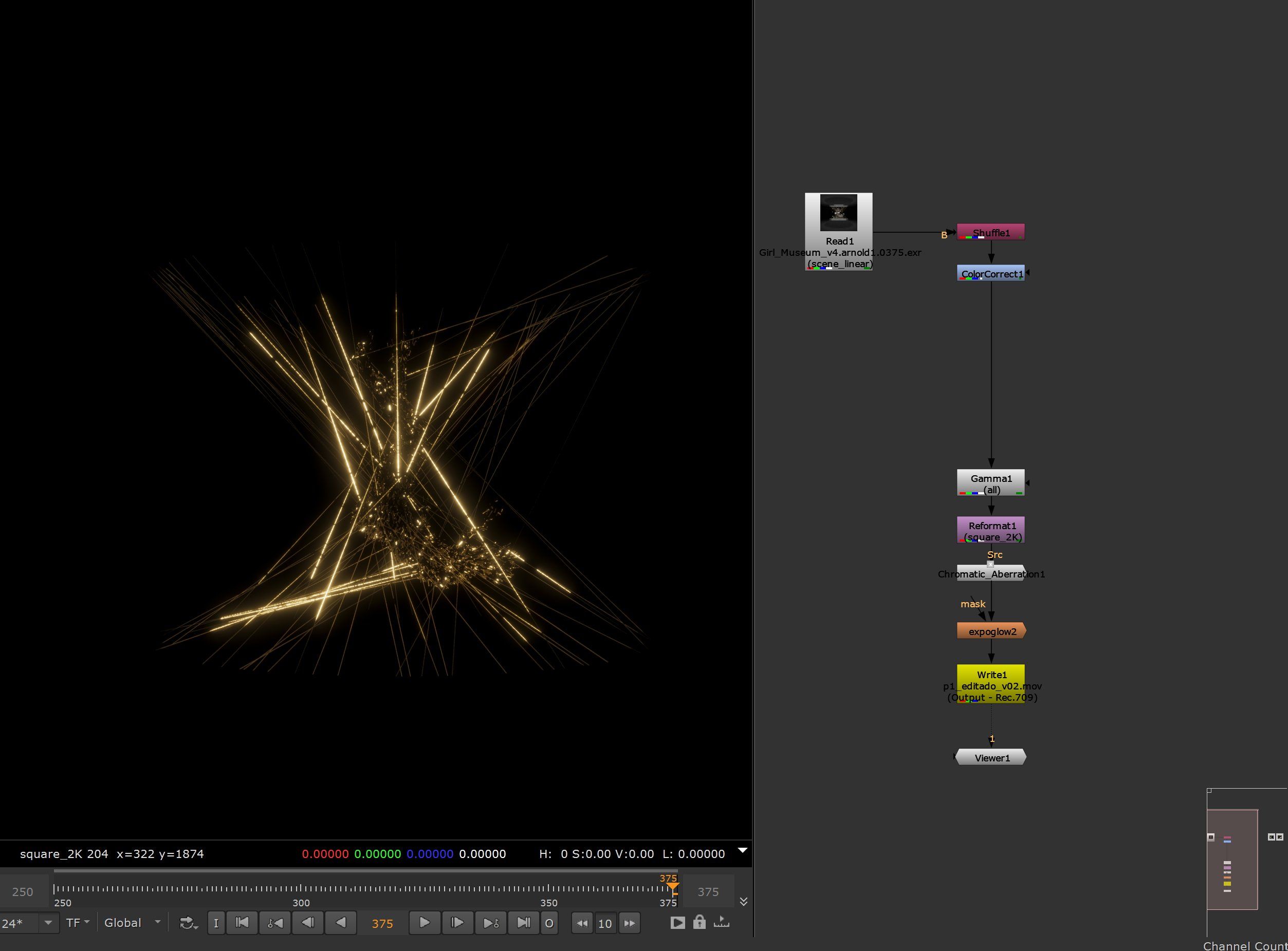Open the TF time display dropdown
The image size is (1288, 951).
coord(78,923)
